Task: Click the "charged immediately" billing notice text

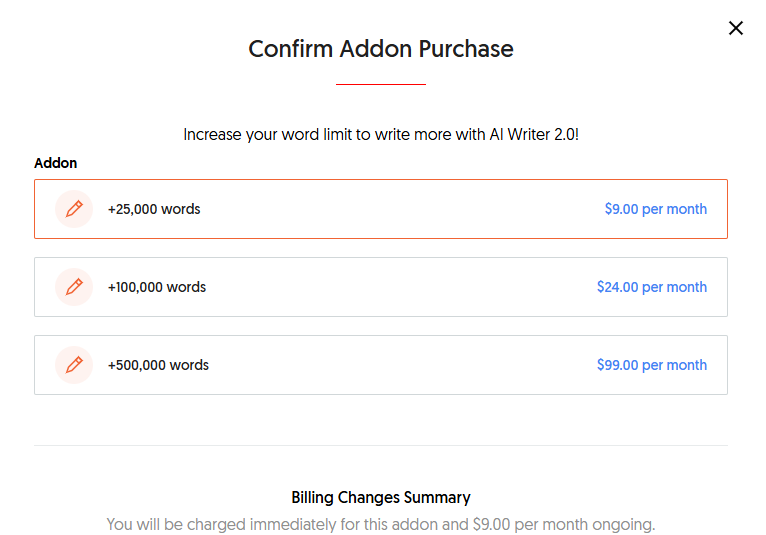Action: pos(381,524)
